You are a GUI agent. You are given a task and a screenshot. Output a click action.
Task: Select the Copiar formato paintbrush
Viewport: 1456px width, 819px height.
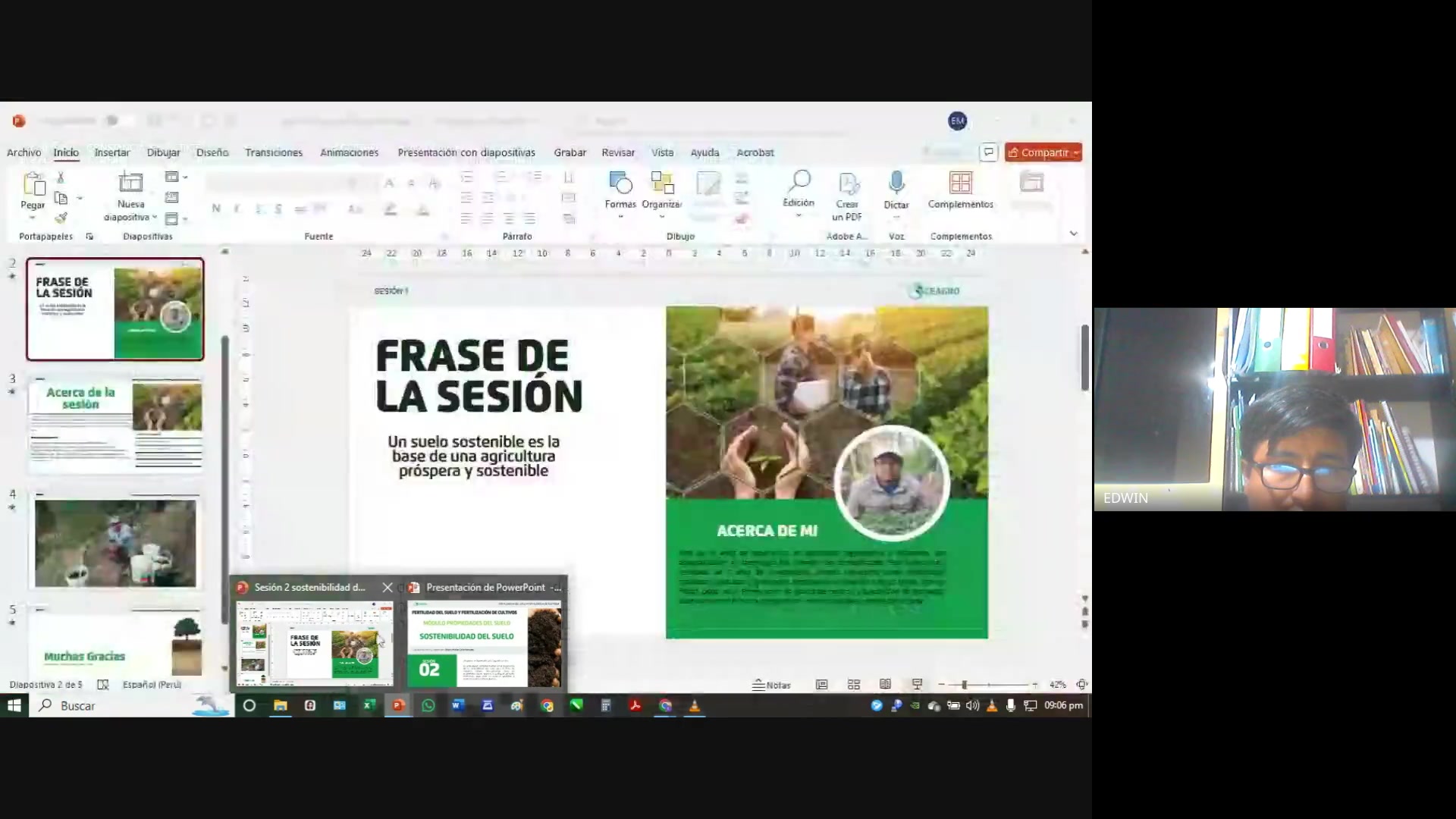point(61,218)
